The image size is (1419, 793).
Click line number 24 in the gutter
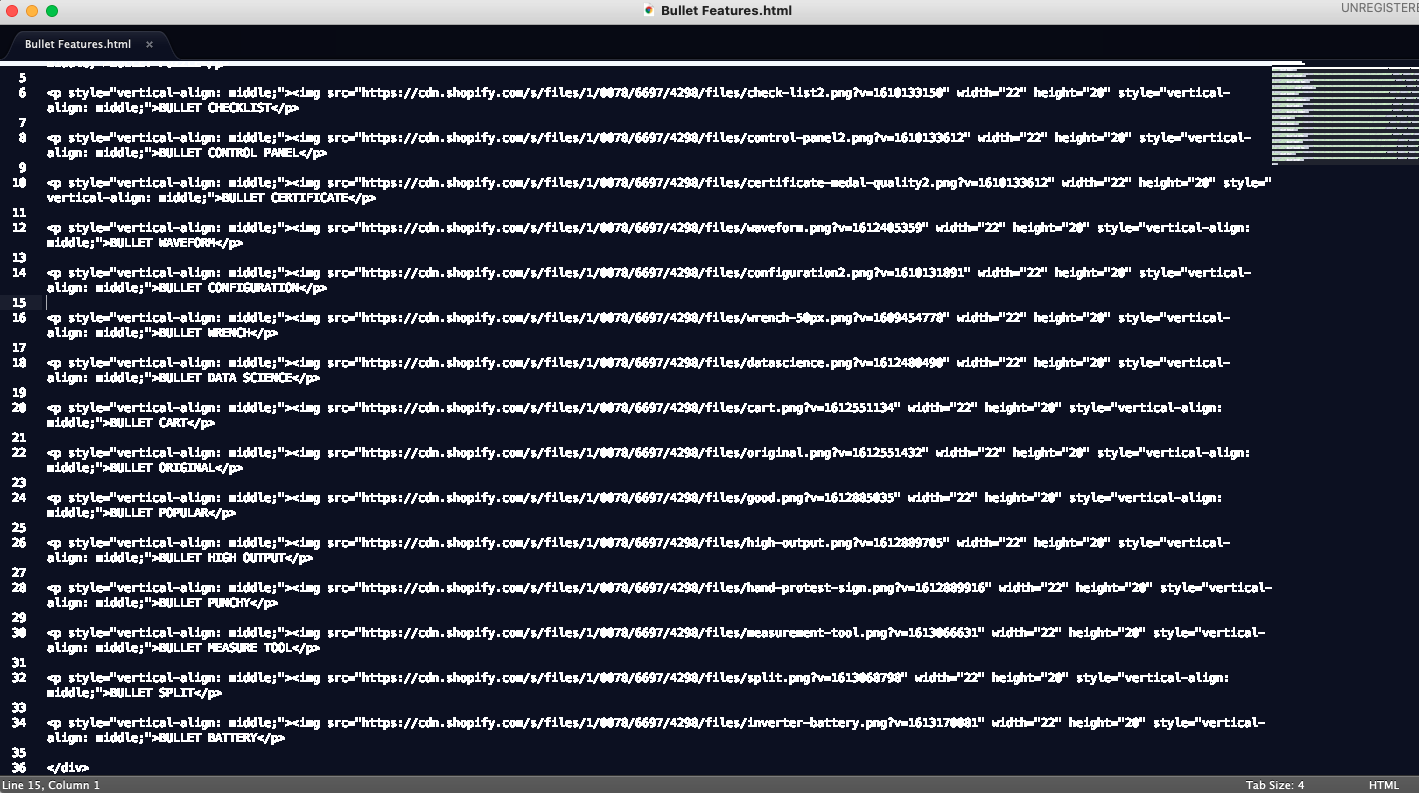tap(19, 498)
